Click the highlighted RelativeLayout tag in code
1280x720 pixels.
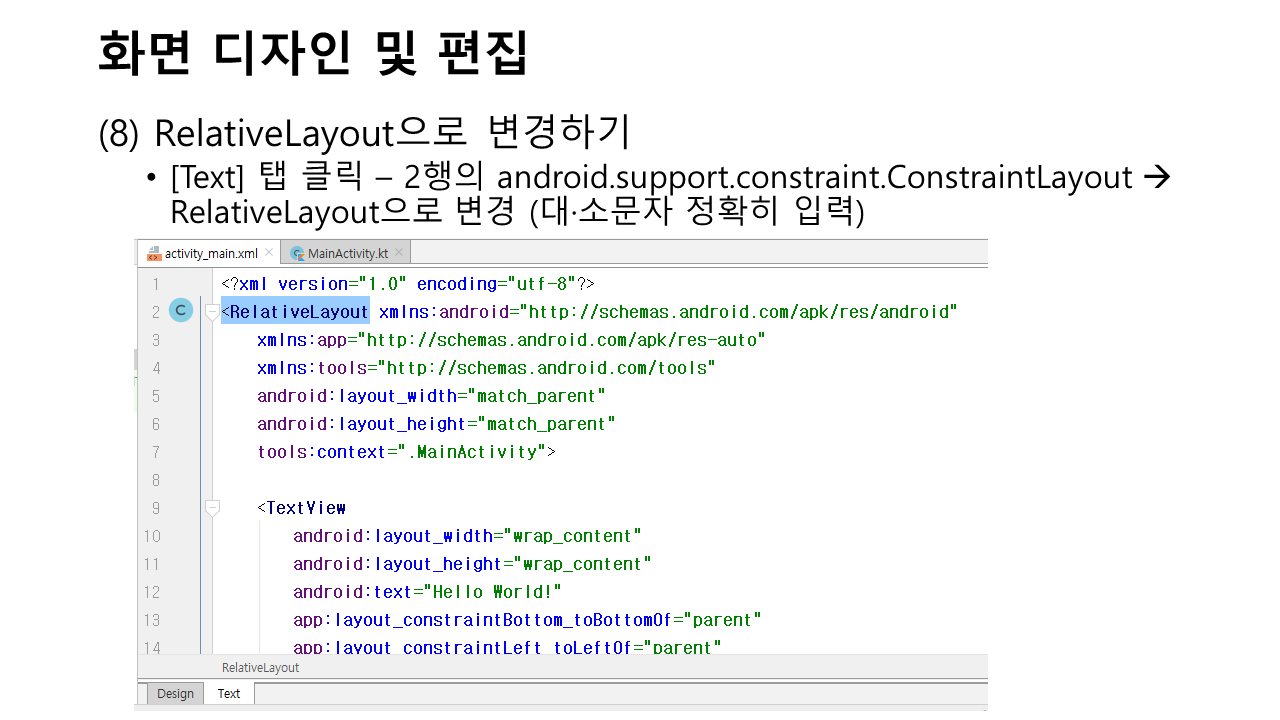click(298, 312)
